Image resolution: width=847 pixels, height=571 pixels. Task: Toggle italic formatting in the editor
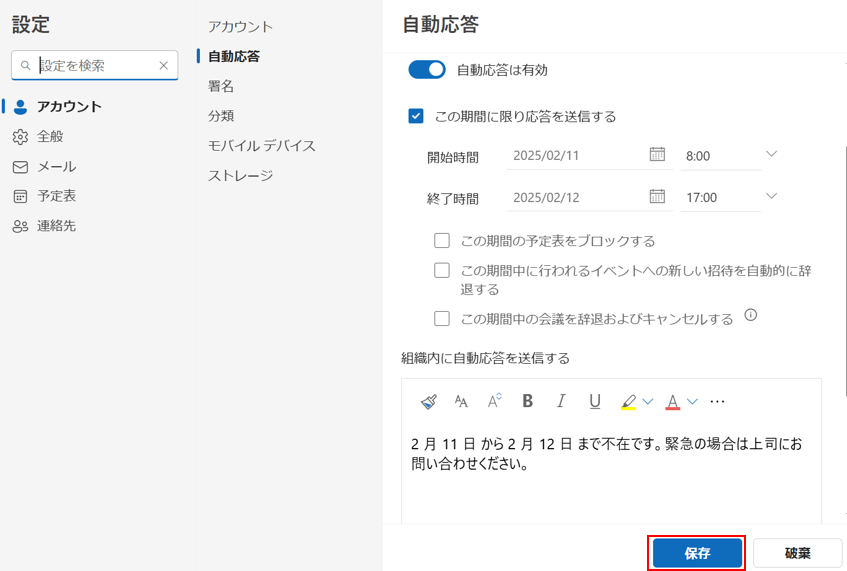point(561,401)
